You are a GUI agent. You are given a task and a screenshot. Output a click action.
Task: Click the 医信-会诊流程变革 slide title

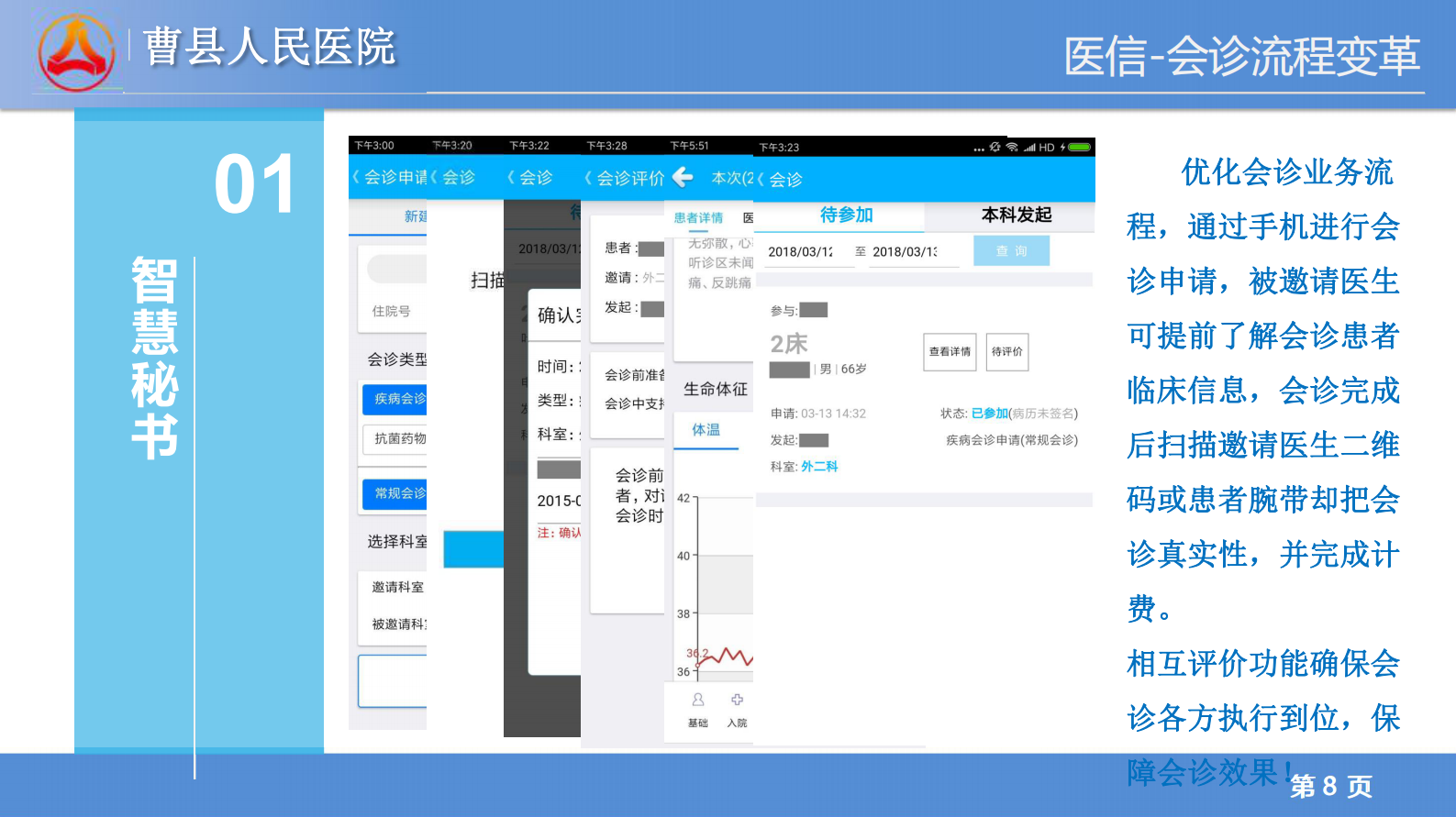pos(1241,57)
